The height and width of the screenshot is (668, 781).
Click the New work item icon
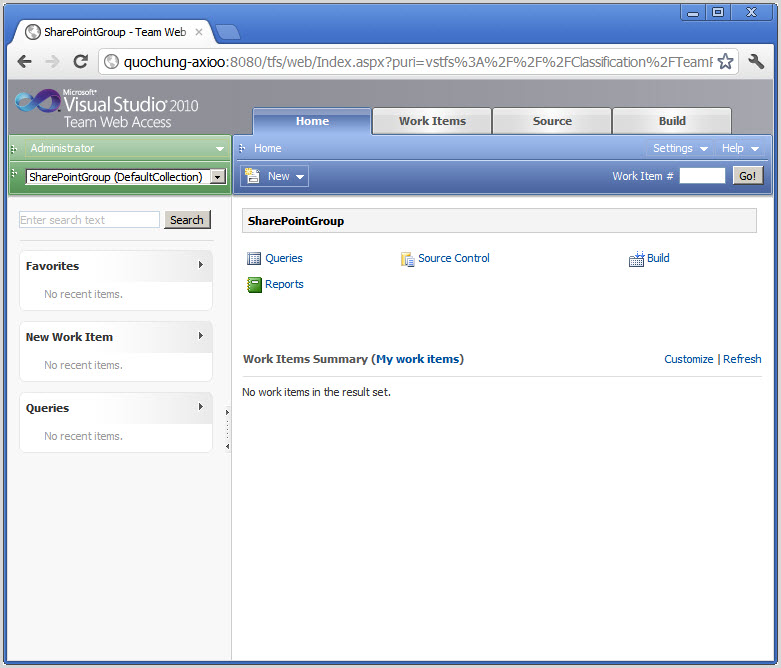253,176
